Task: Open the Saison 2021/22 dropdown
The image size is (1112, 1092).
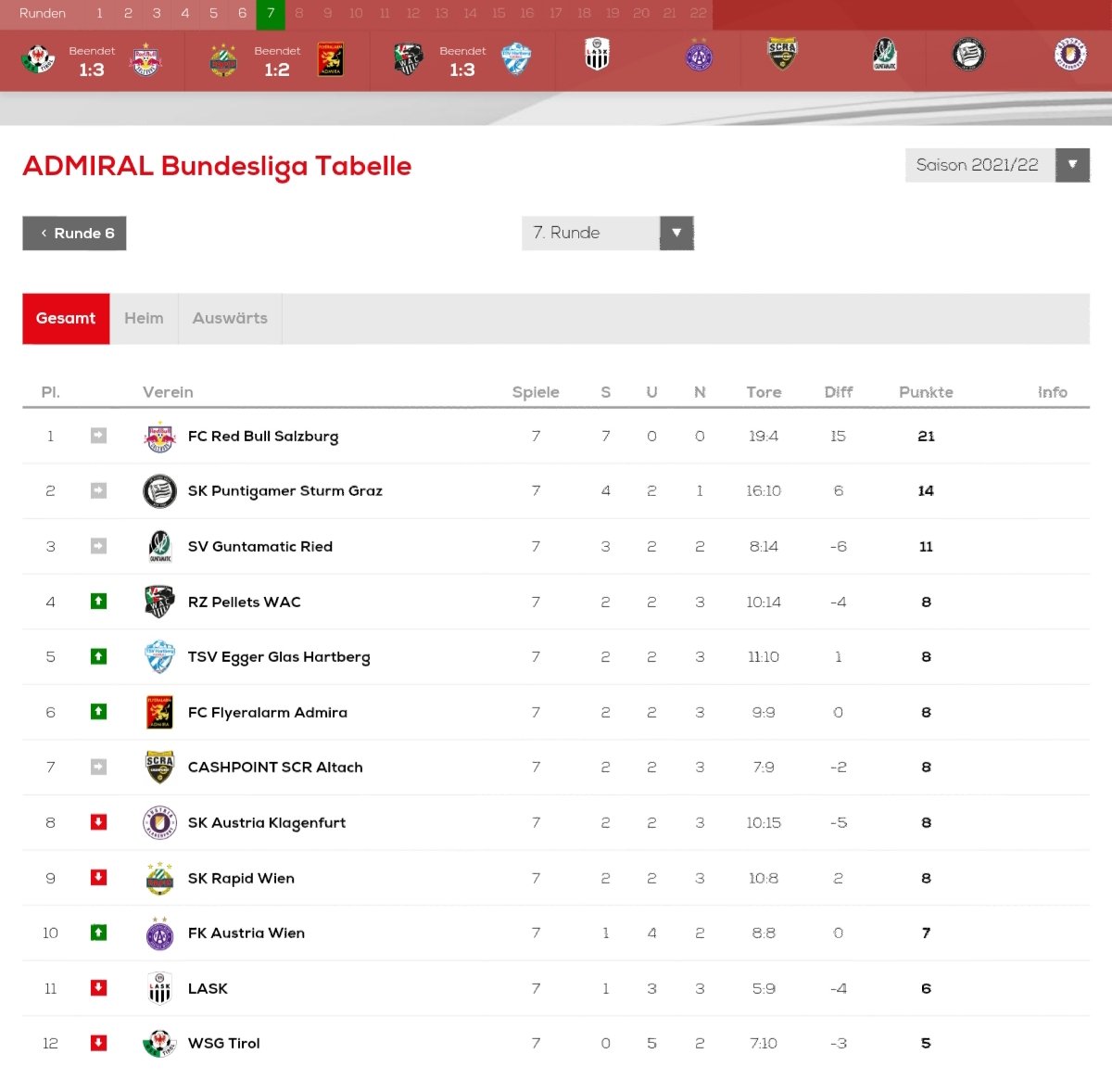Action: point(997,165)
